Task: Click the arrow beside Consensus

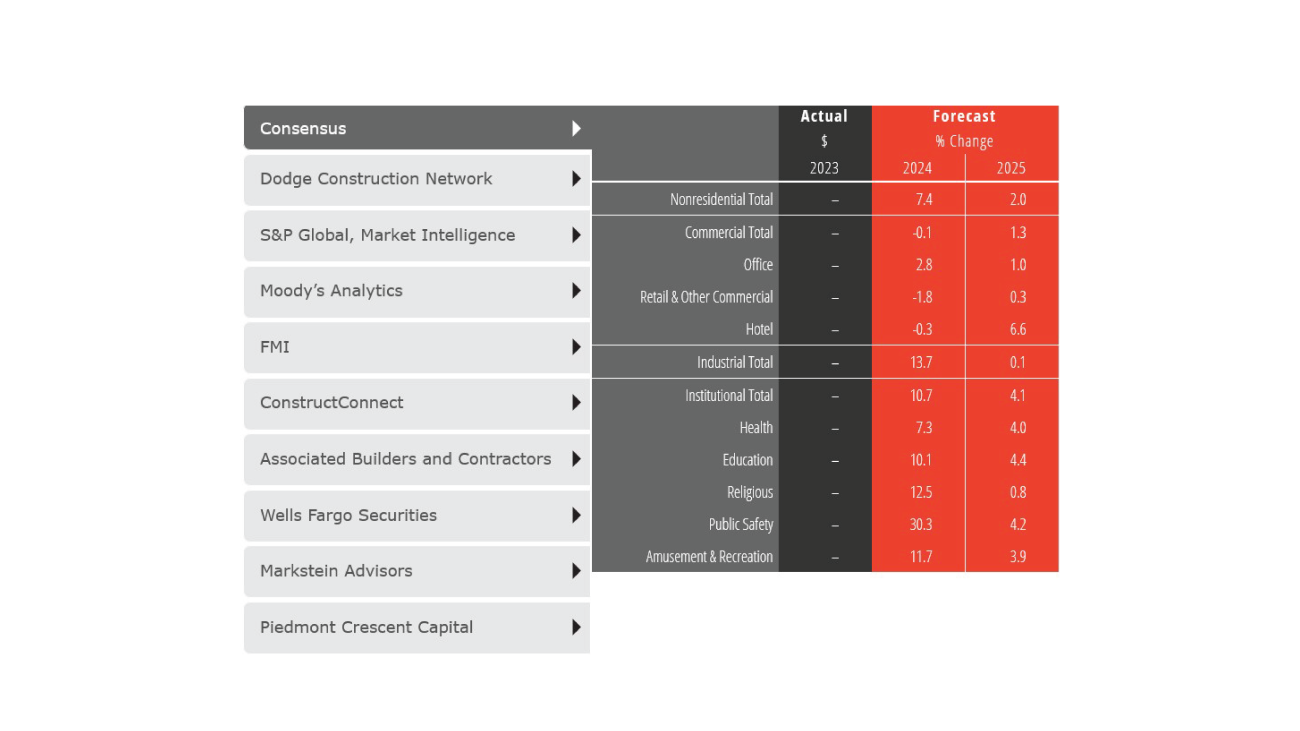Action: pos(576,128)
